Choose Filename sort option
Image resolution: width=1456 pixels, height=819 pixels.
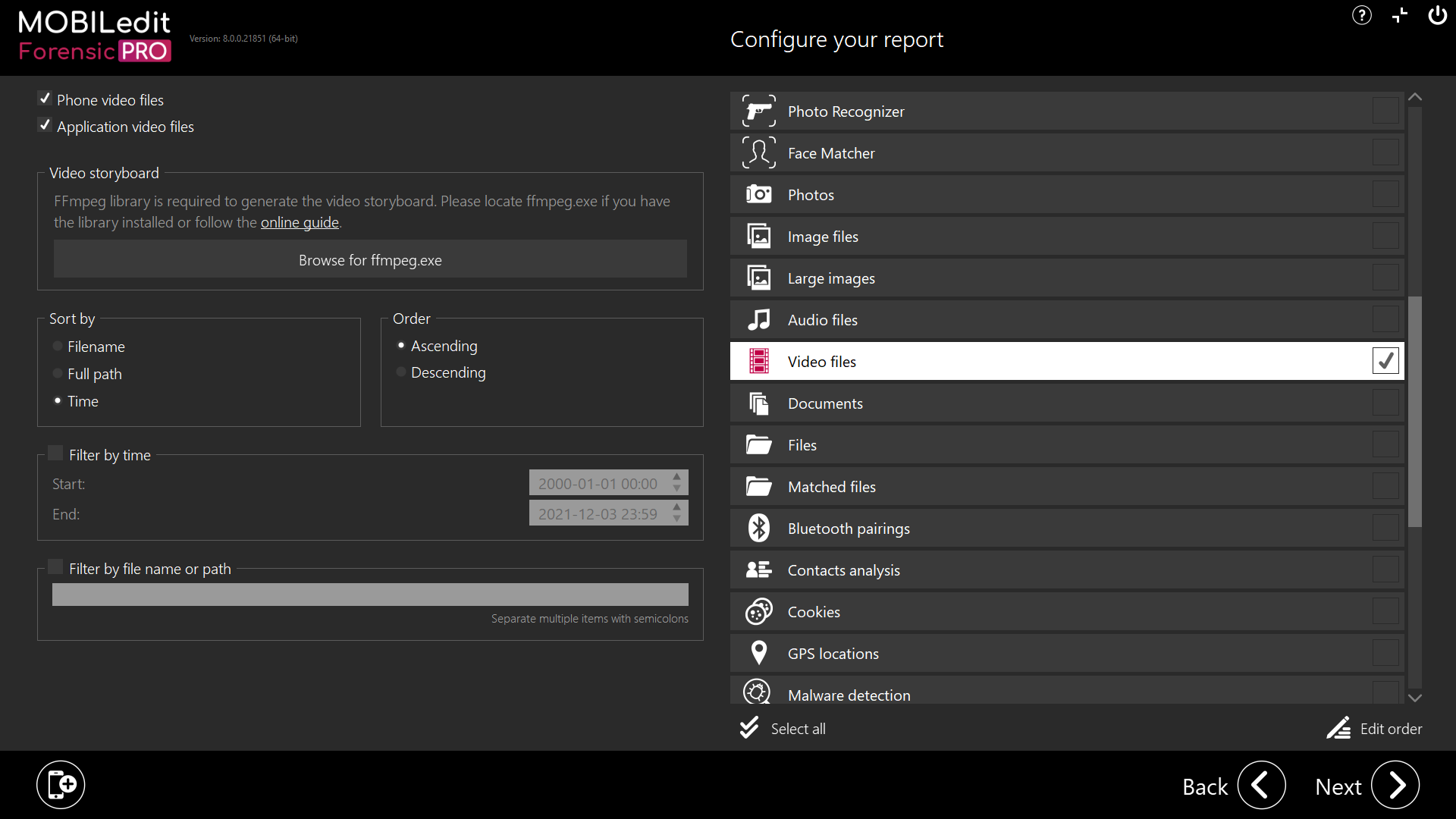click(58, 347)
